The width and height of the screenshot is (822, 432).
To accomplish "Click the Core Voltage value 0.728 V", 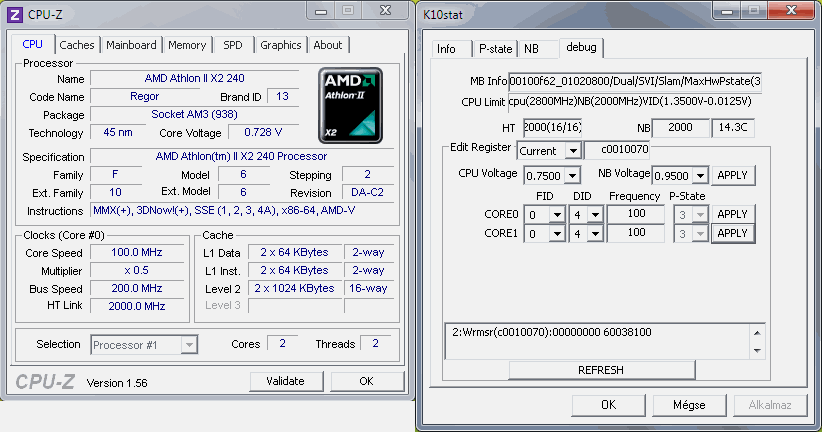I will pyautogui.click(x=263, y=132).
